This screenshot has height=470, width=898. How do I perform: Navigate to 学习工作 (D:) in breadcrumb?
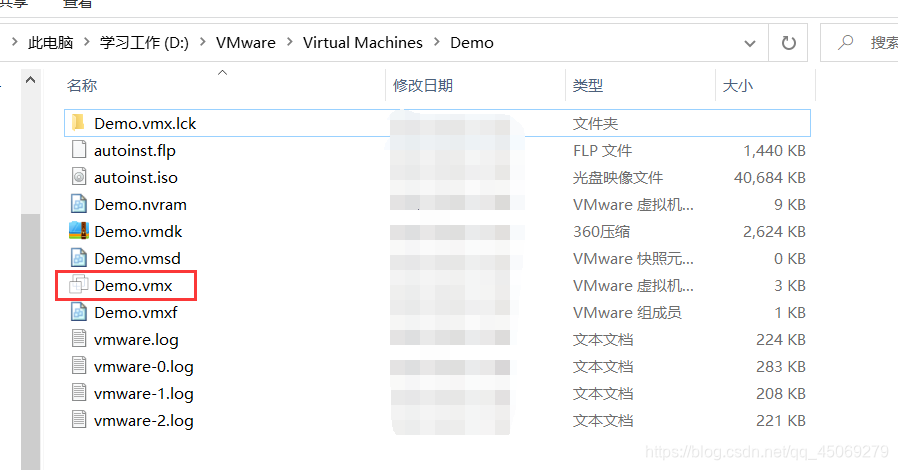(x=144, y=43)
